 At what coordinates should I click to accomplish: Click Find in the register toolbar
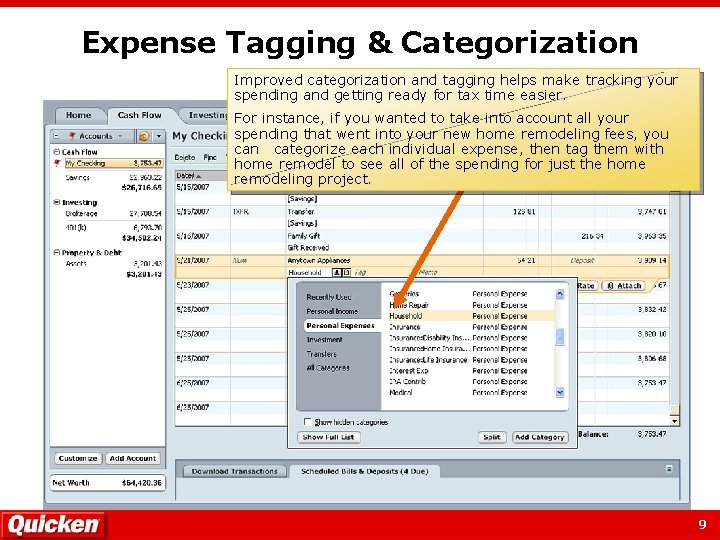(x=210, y=158)
